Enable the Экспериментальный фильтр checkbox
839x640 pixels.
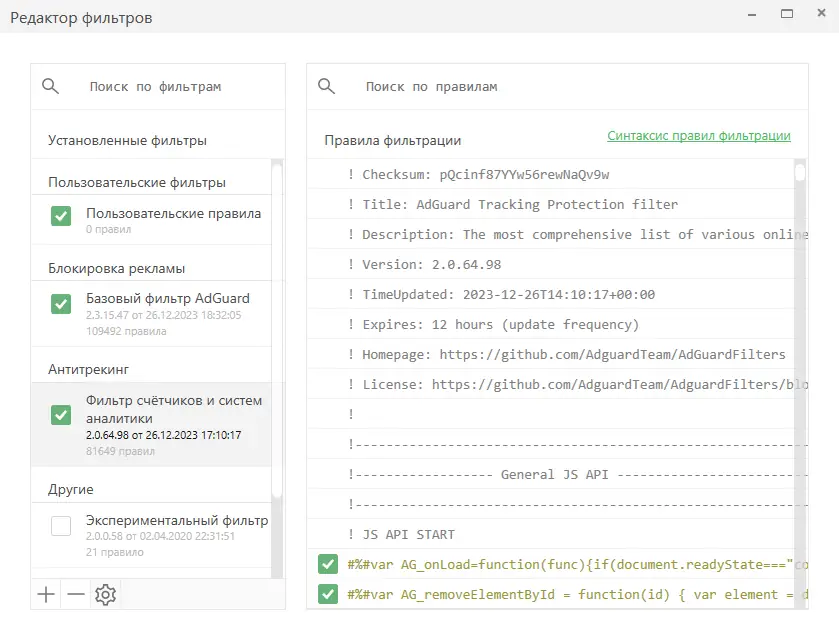(61, 525)
